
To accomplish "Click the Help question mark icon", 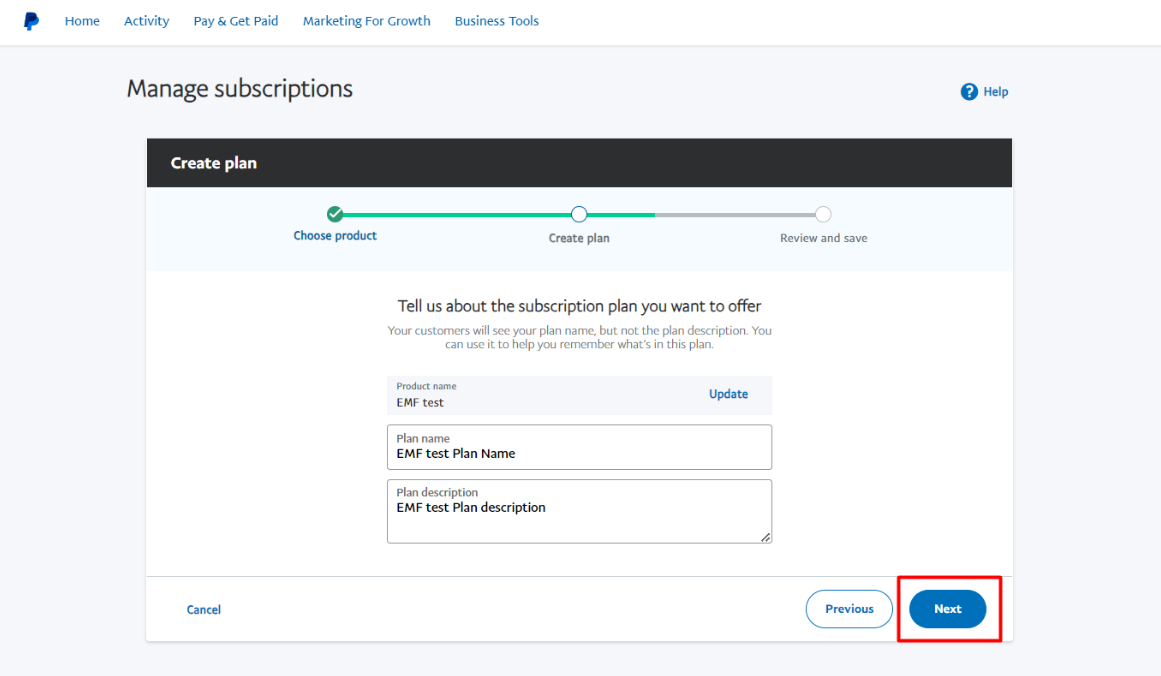I will (968, 92).
